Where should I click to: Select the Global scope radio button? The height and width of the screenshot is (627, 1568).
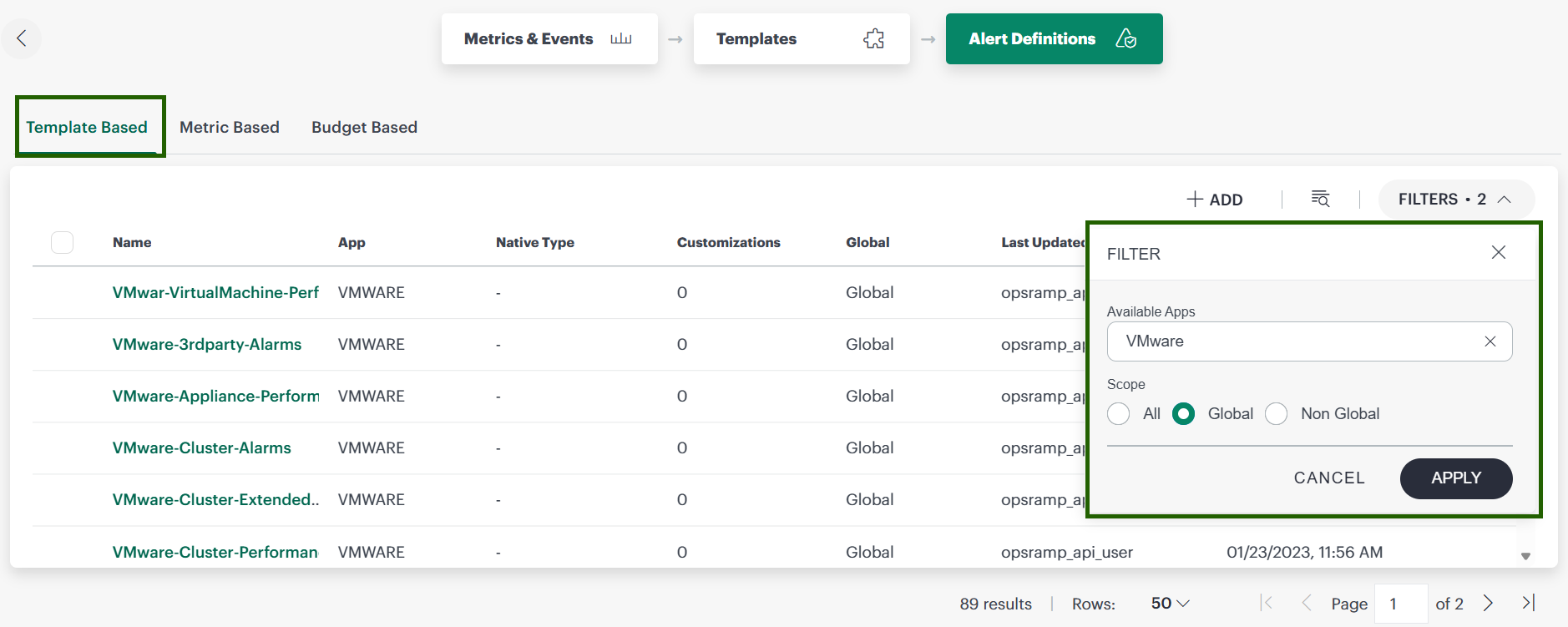[1184, 414]
